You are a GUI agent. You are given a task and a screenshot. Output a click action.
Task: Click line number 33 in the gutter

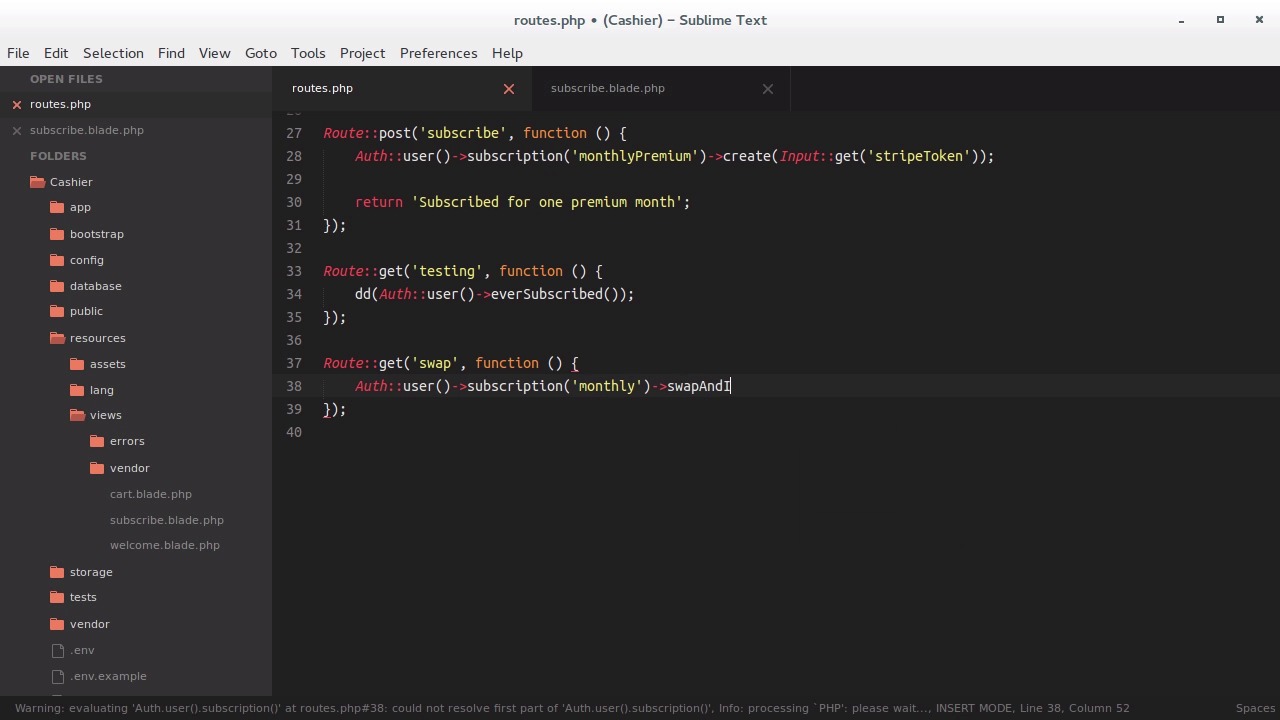click(294, 271)
